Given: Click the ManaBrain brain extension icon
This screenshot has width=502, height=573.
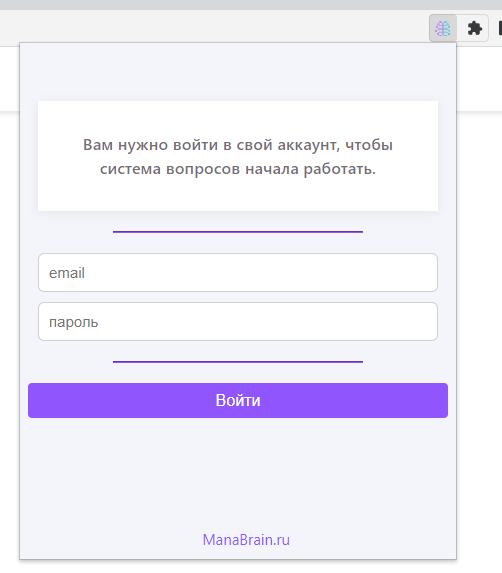Looking at the screenshot, I should tap(443, 28).
